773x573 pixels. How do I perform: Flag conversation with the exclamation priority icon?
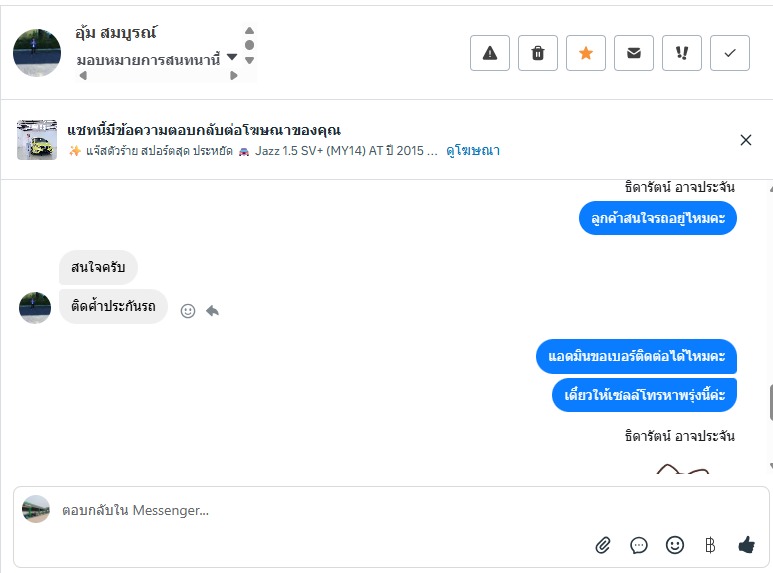coord(682,54)
